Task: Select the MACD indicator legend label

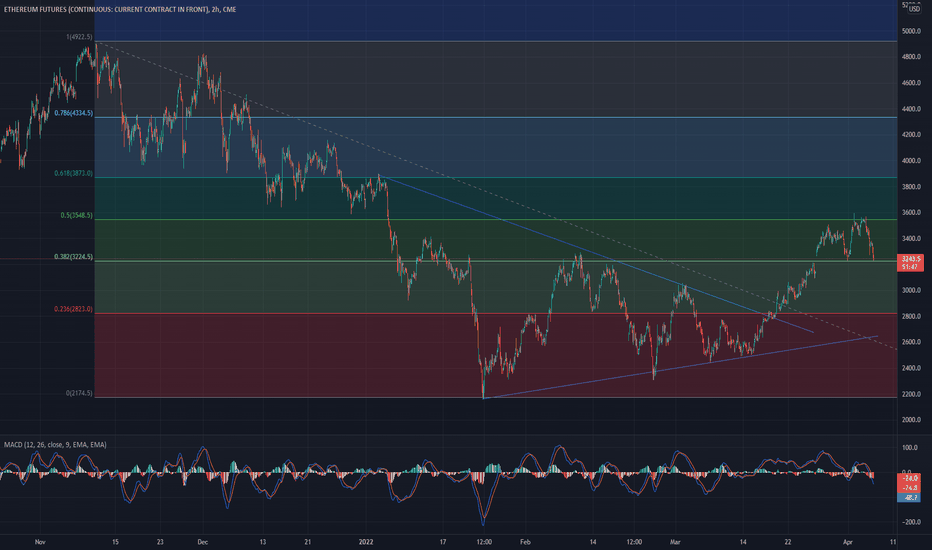Action: [55, 445]
